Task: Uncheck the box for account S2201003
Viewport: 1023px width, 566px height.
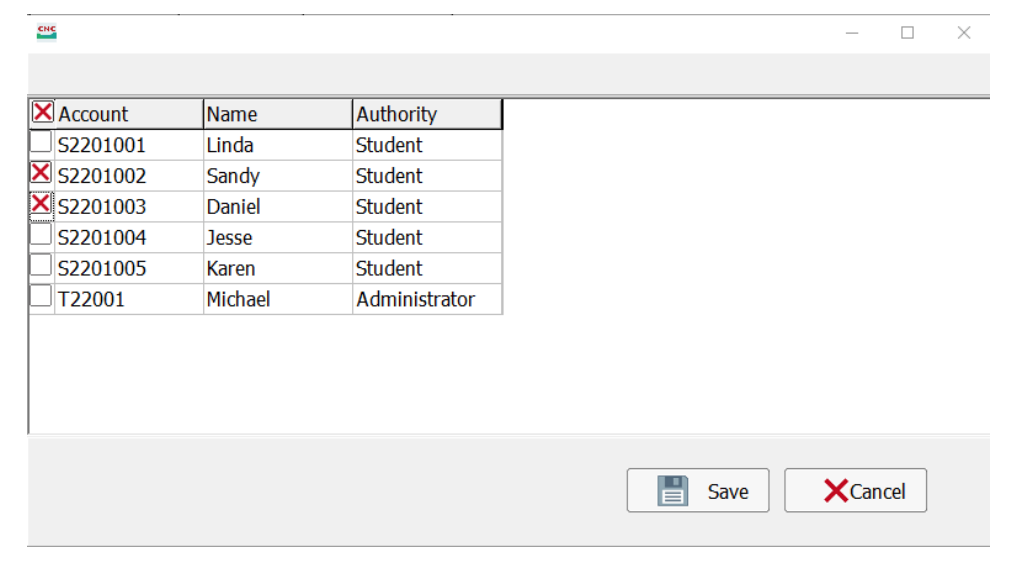Action: pyautogui.click(x=41, y=204)
